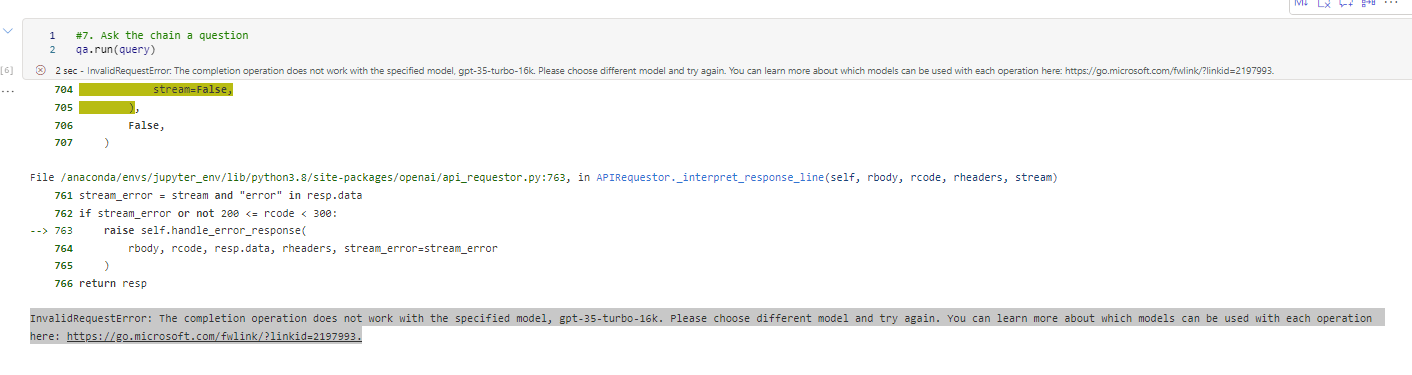
Task: Click the clear cell output icon
Action: coord(1324,3)
